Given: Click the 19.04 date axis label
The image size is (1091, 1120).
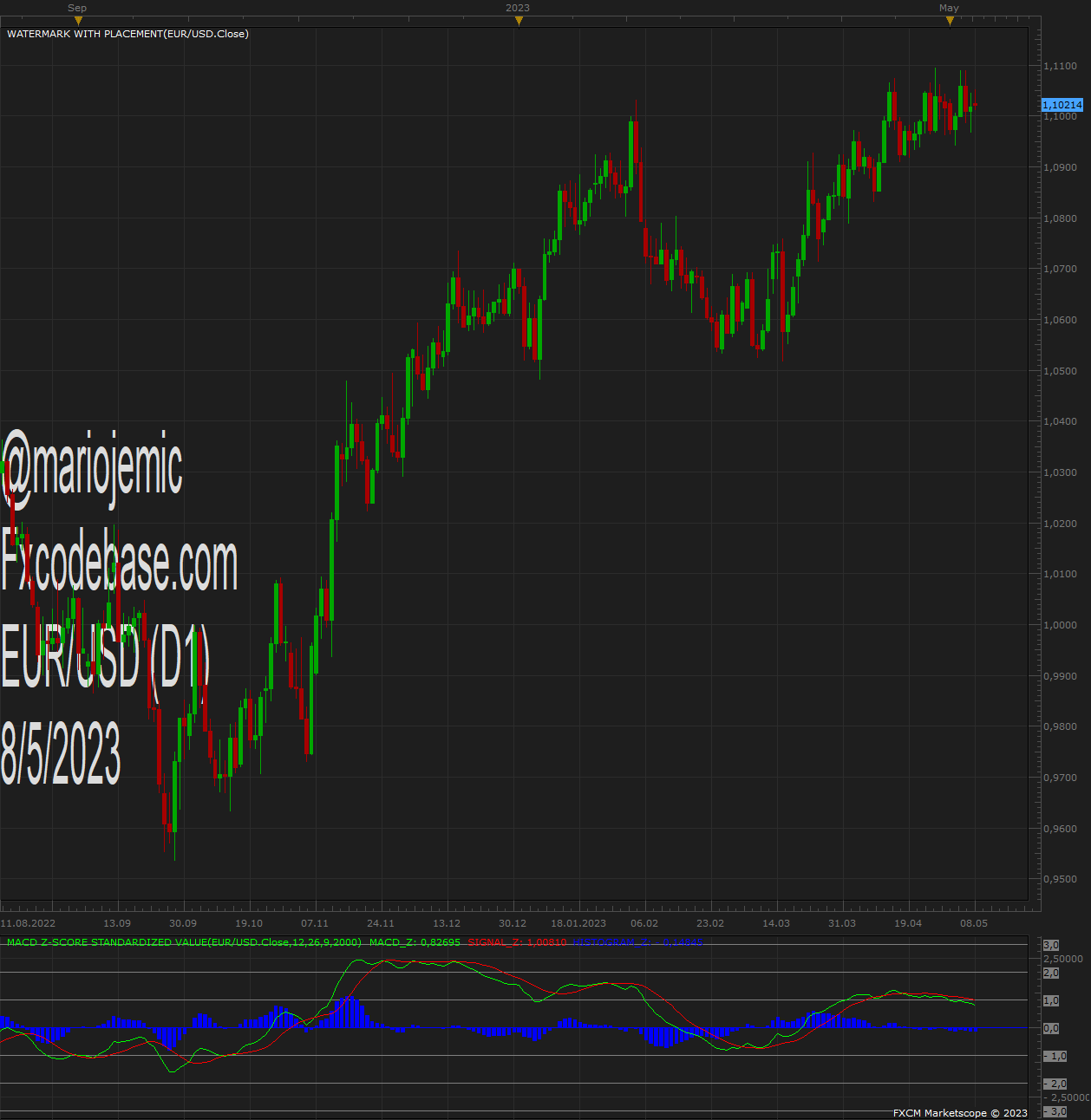Looking at the screenshot, I should click(908, 923).
